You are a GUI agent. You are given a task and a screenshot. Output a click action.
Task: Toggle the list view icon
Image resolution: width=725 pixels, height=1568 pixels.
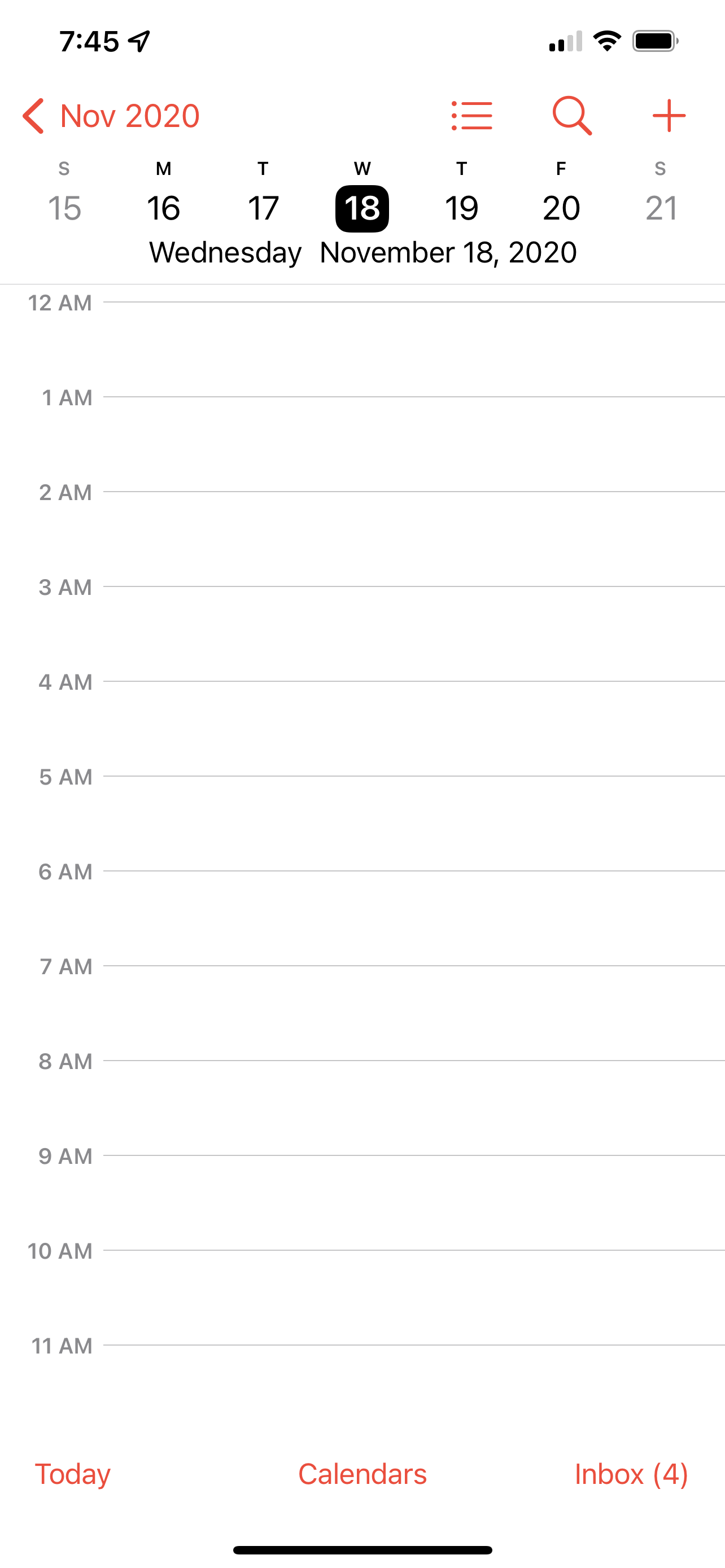tap(472, 116)
